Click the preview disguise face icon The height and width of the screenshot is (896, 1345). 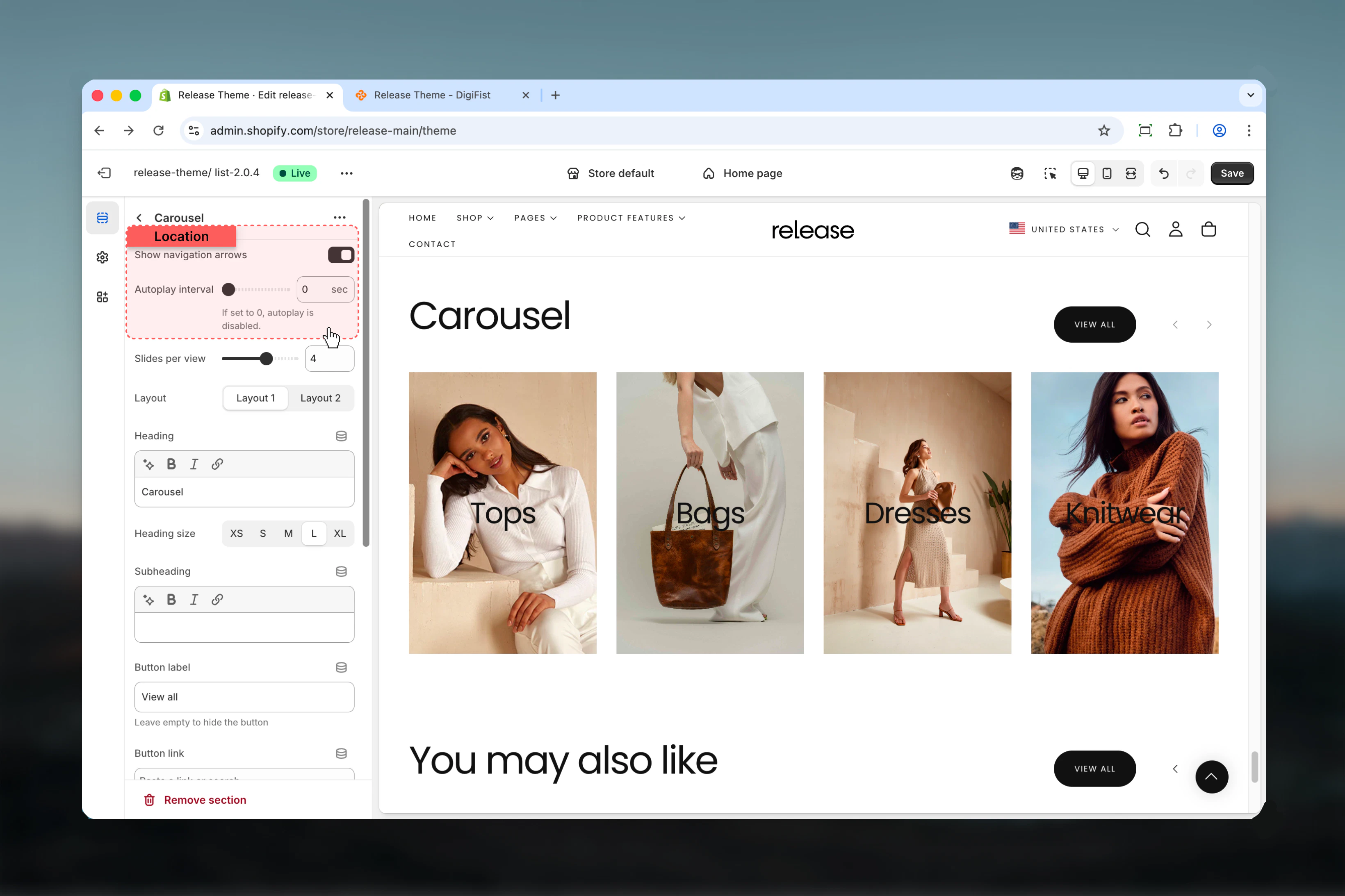point(1017,173)
